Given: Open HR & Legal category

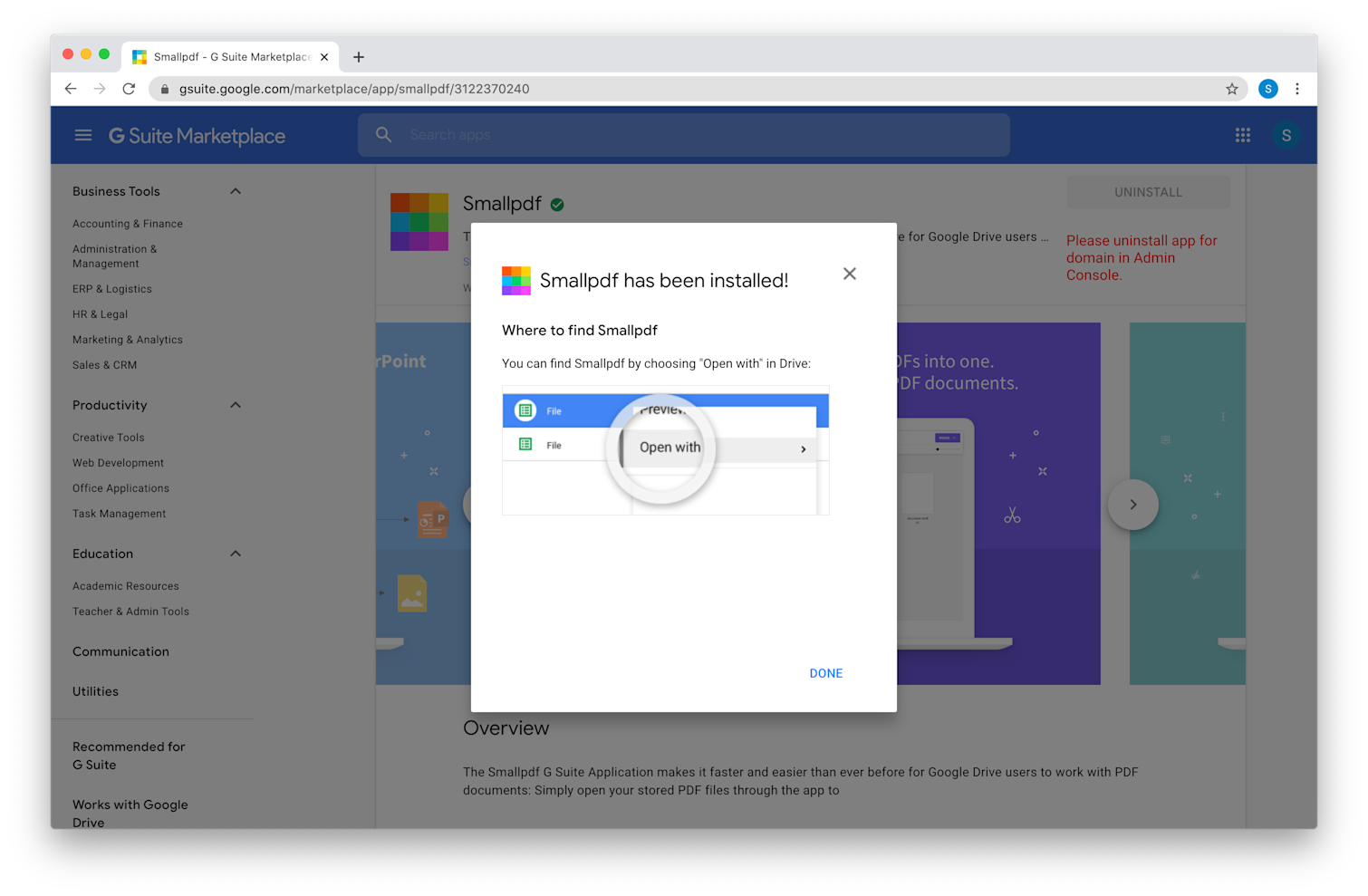Looking at the screenshot, I should click(x=100, y=314).
